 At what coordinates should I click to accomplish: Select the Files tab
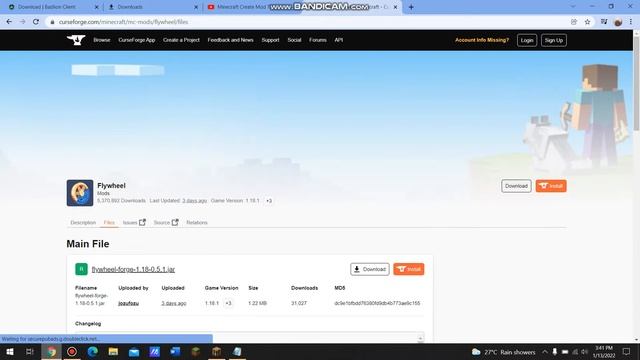(109, 222)
